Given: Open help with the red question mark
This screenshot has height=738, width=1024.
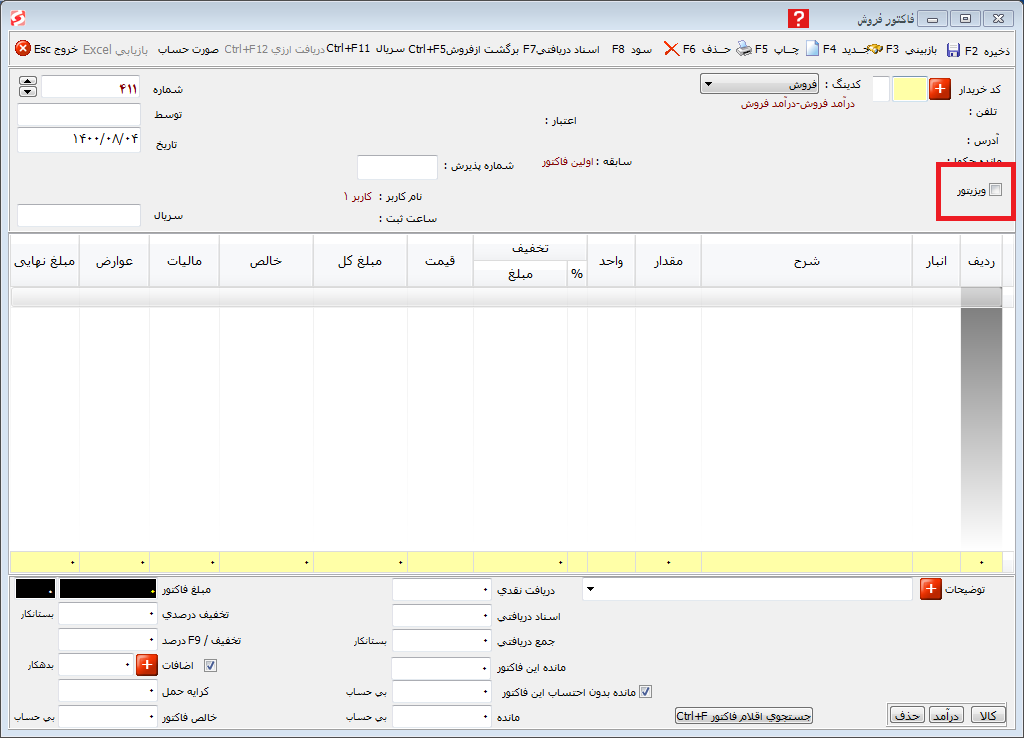Looking at the screenshot, I should coord(798,18).
